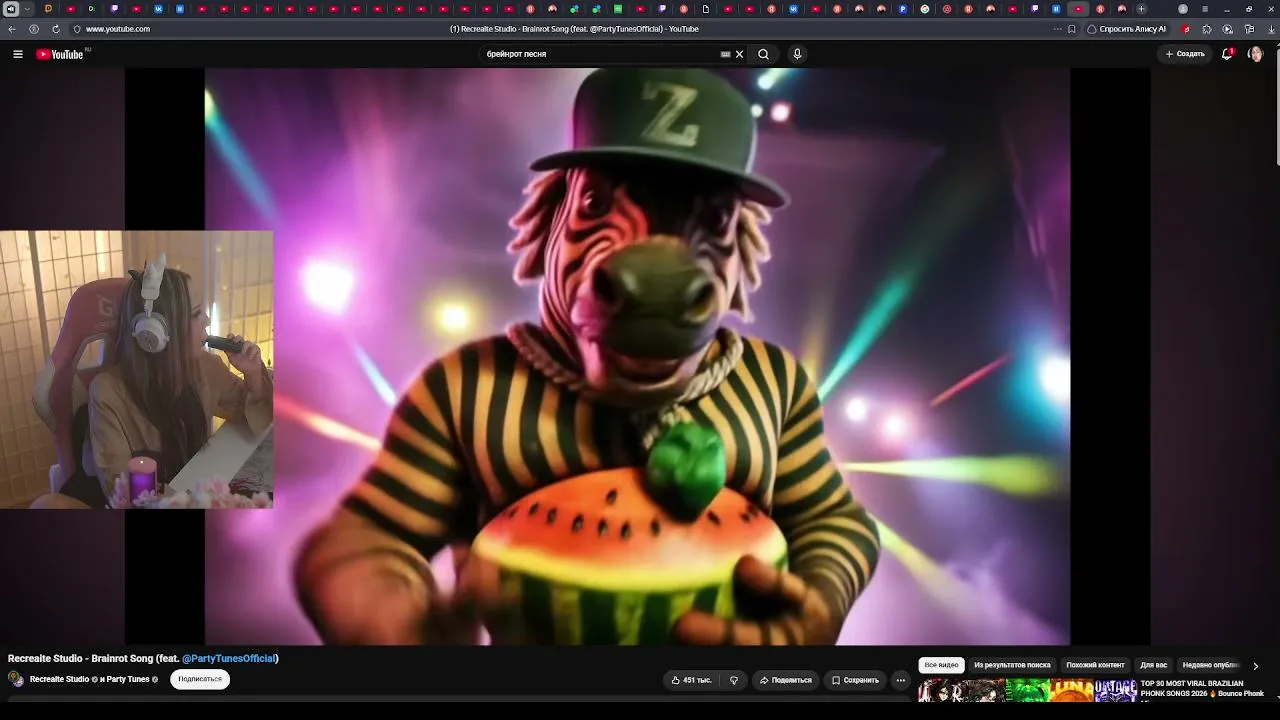Click the 'Сохранить' save button

855,680
